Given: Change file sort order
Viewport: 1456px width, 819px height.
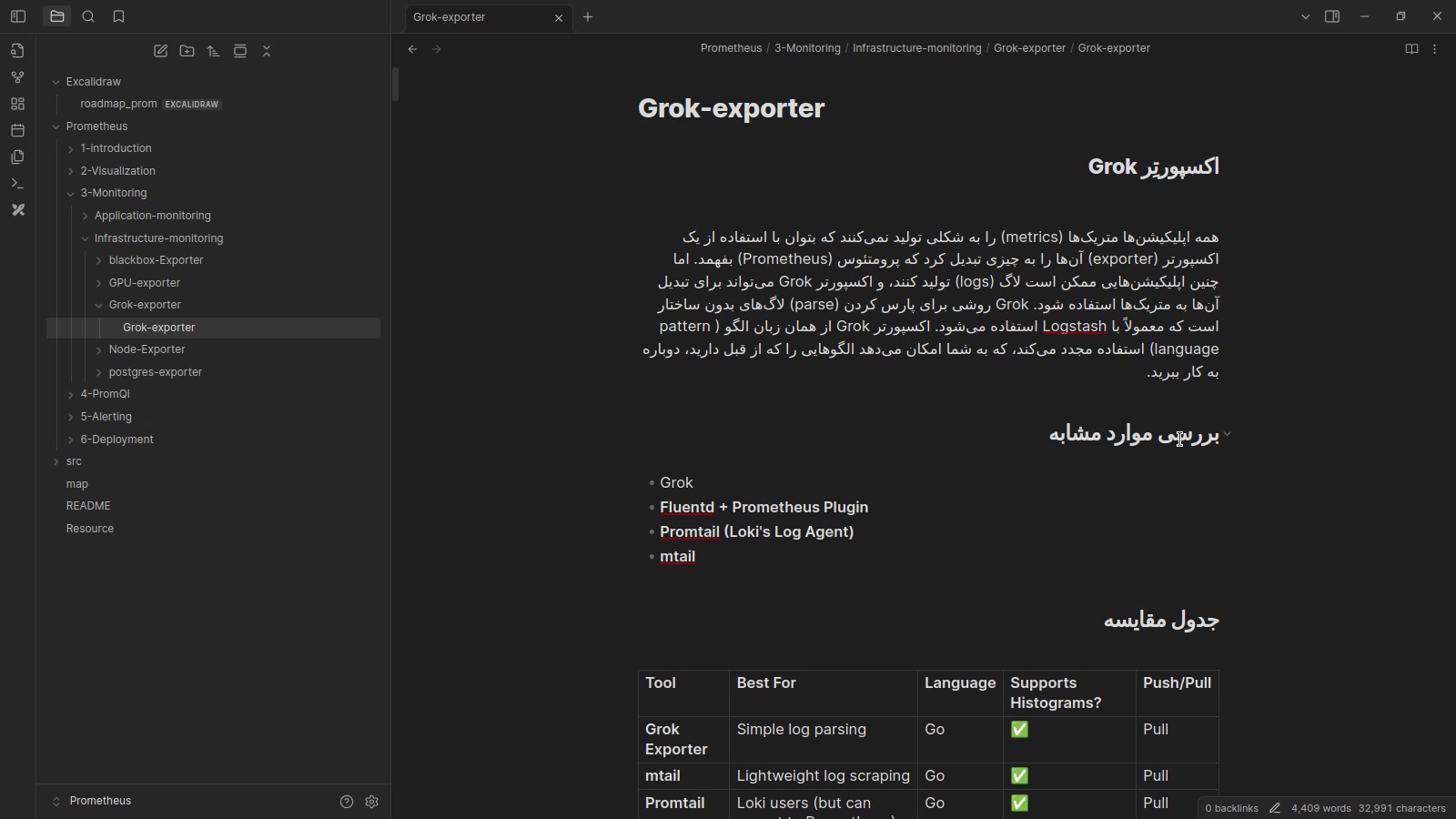Looking at the screenshot, I should pos(214,51).
